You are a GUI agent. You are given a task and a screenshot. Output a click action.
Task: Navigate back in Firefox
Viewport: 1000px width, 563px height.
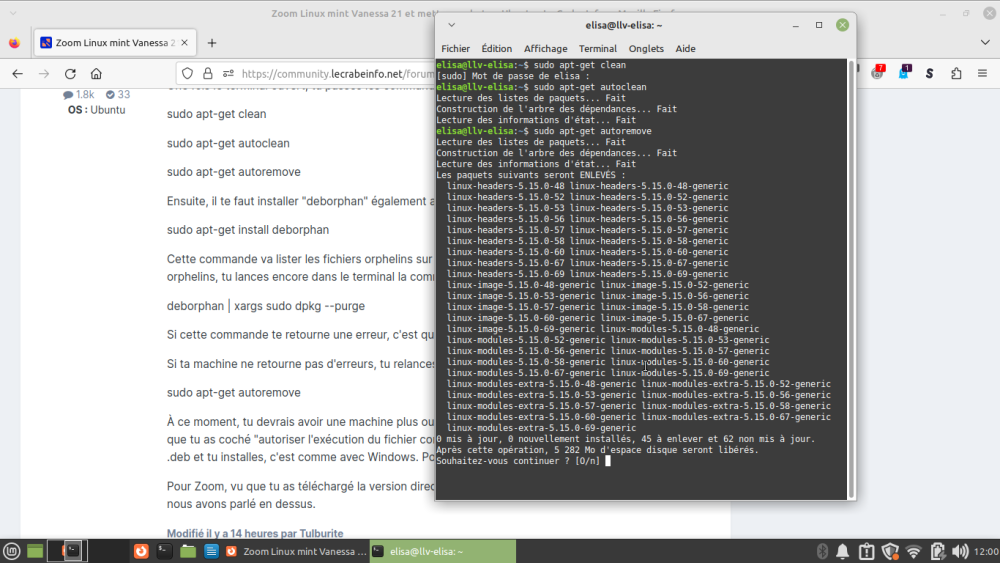tap(17, 73)
